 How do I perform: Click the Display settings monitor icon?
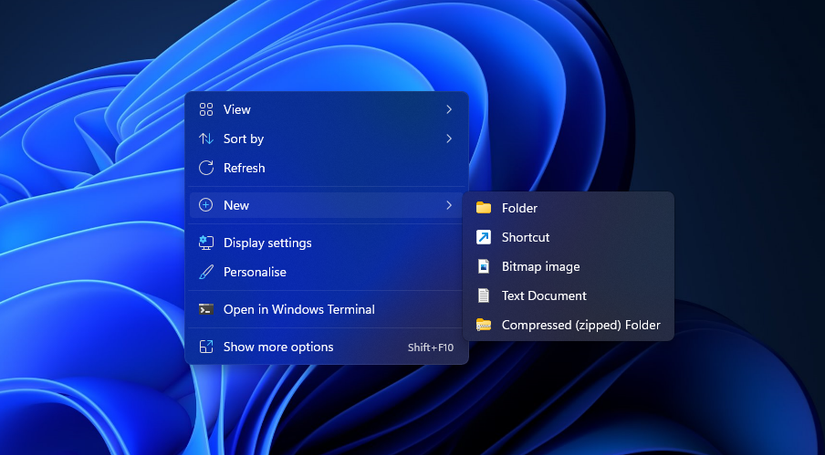click(x=206, y=243)
